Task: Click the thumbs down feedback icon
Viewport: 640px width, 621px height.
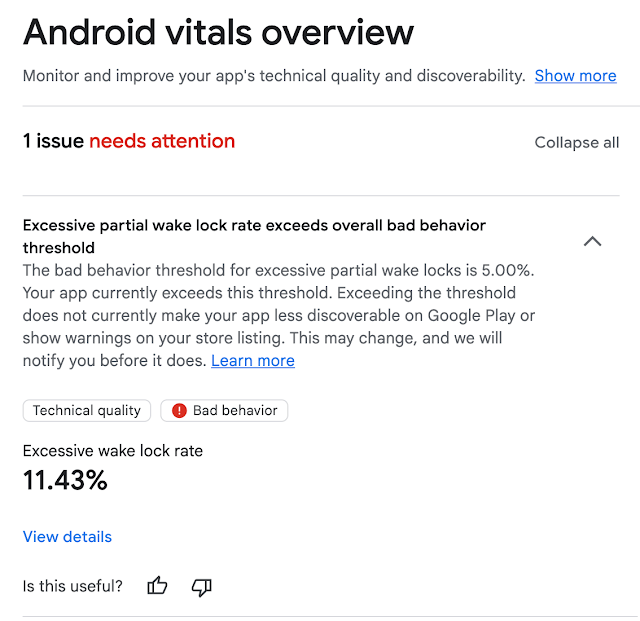Action: pyautogui.click(x=201, y=586)
